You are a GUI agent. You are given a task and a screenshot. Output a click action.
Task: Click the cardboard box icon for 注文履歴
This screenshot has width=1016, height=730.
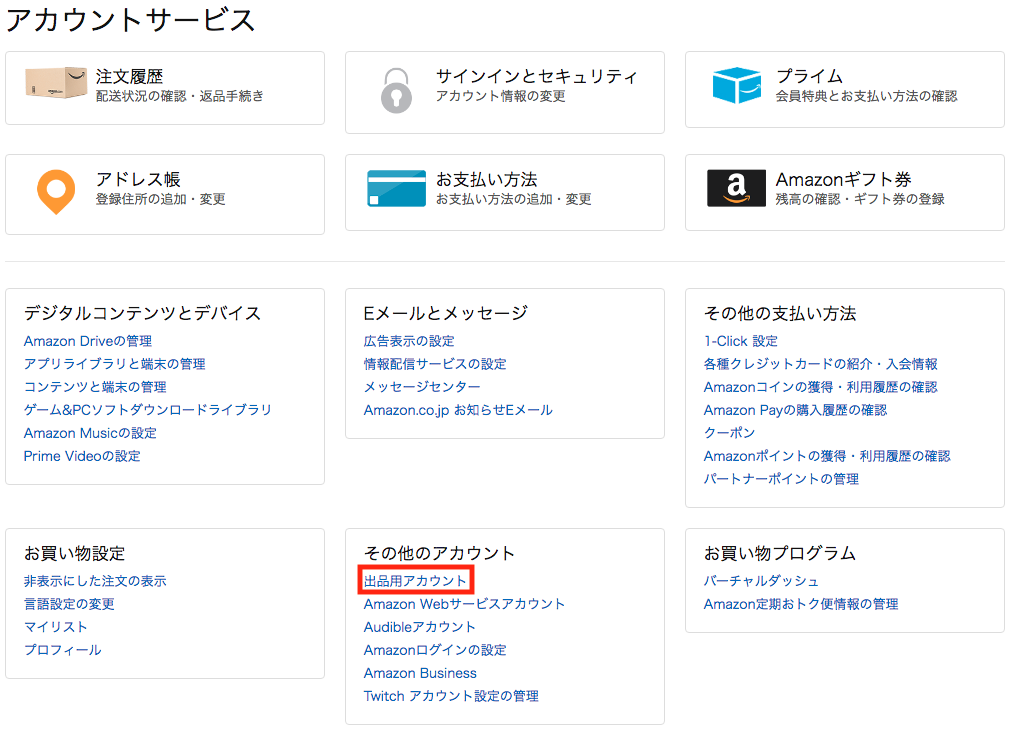coord(56,83)
